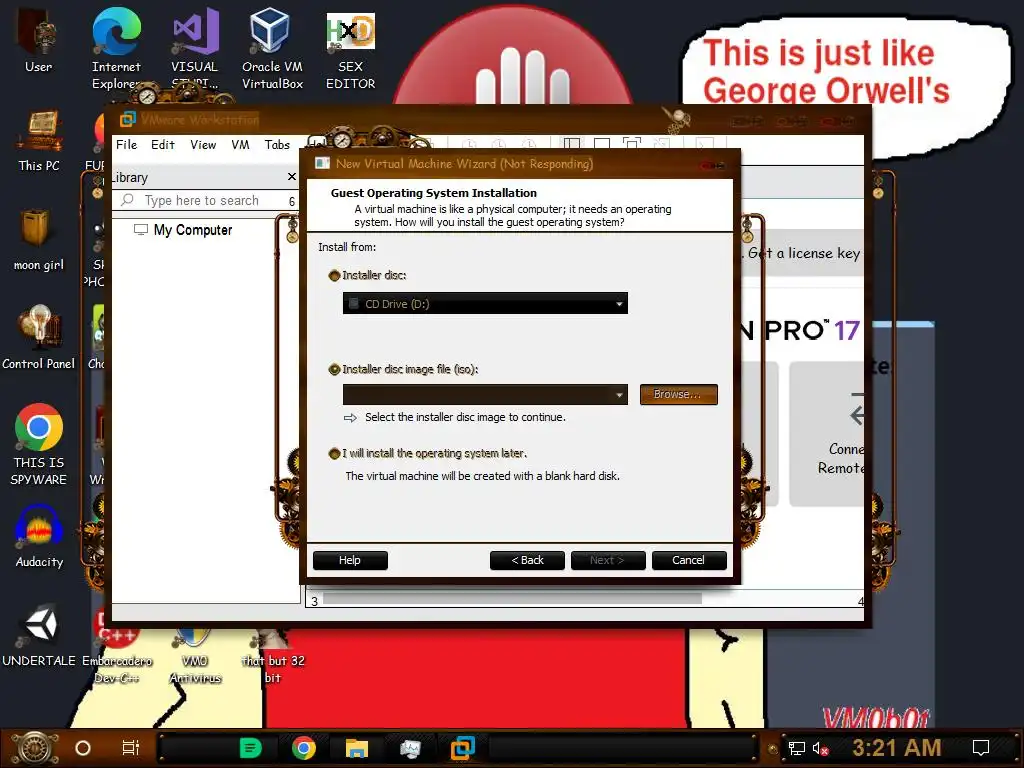The width and height of the screenshot is (1024, 768).
Task: Open the 'that but 32 bit' desktop icon
Action: (273, 653)
